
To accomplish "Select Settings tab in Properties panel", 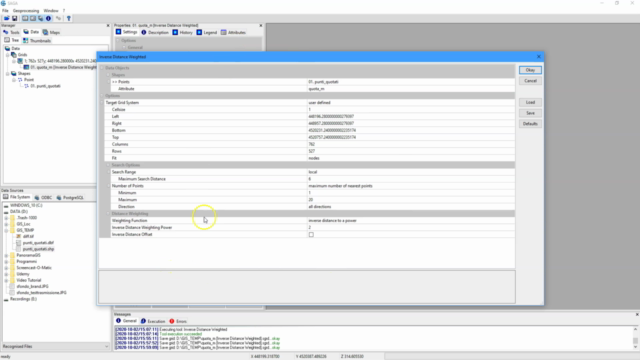I will (x=126, y=32).
